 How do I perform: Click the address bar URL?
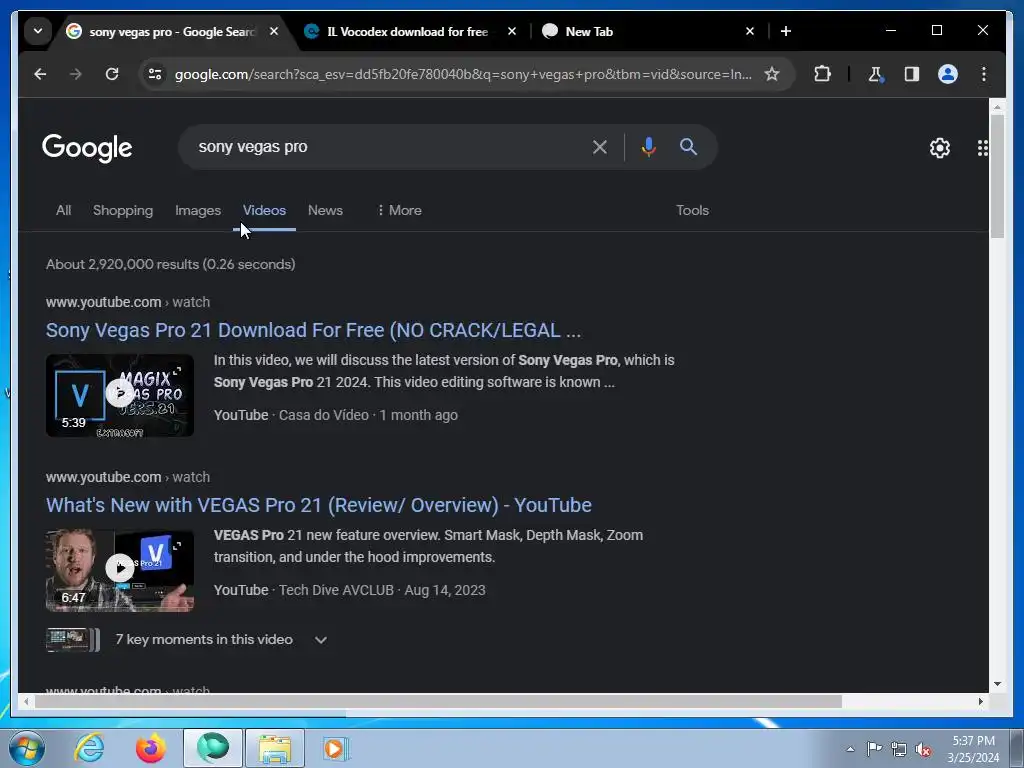(462, 74)
